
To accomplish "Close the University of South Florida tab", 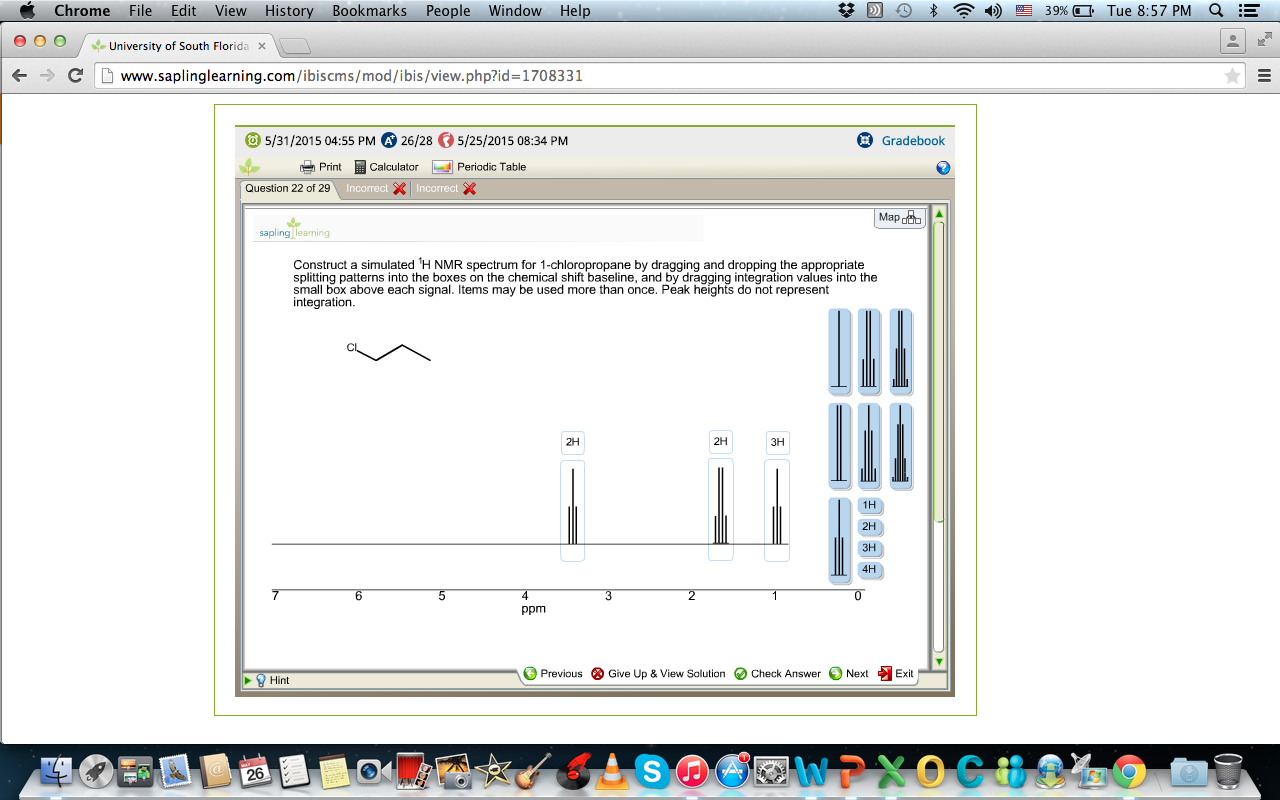I will 262,46.
